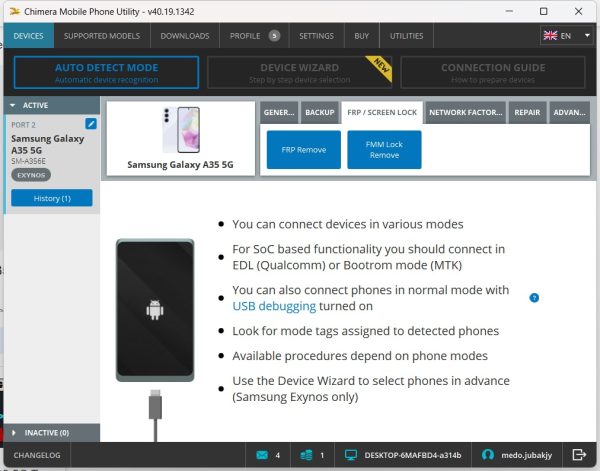Click the SM-A356E model text
Viewport: 600px width, 471px height.
[29, 161]
